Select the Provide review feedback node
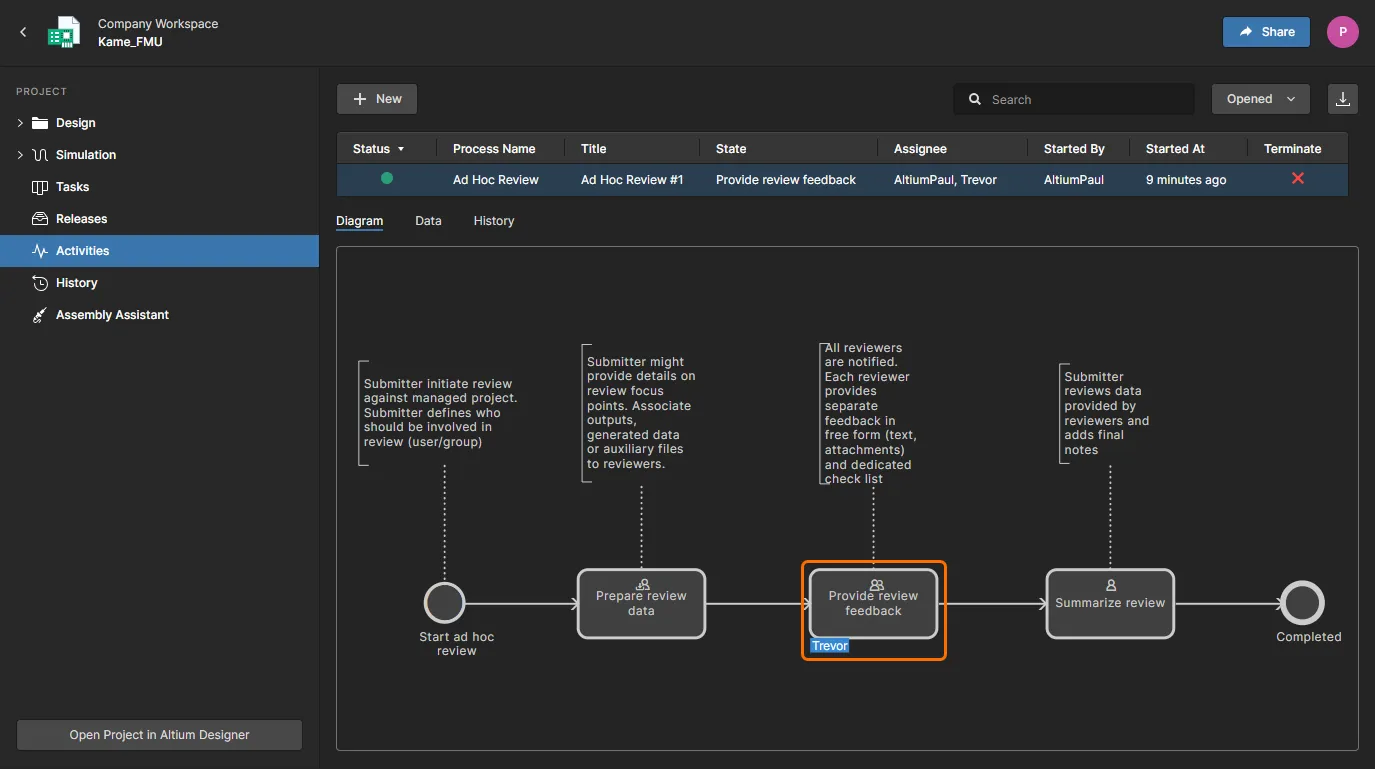Image resolution: width=1375 pixels, height=769 pixels. pyautogui.click(x=873, y=604)
